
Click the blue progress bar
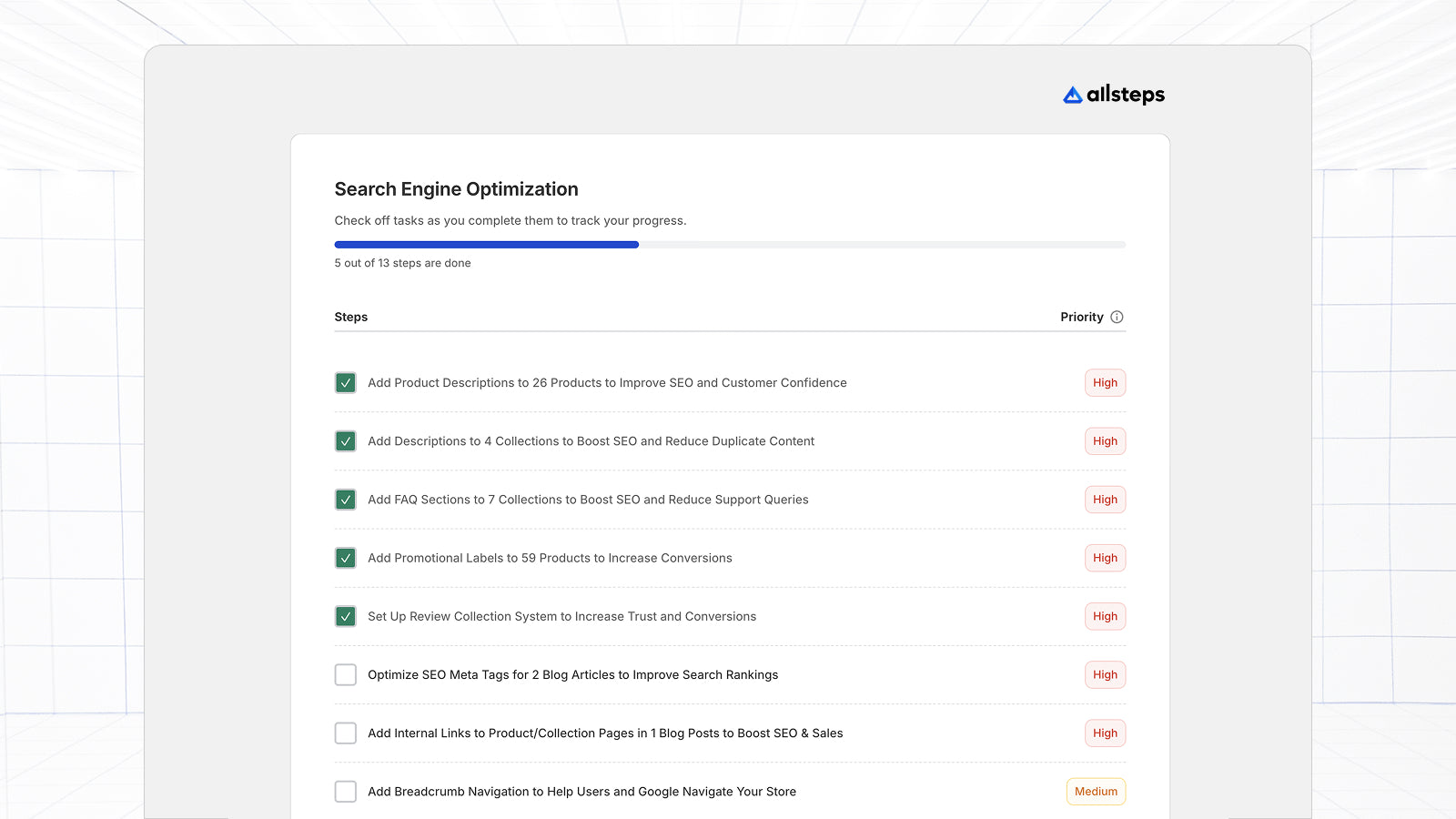[x=486, y=244]
